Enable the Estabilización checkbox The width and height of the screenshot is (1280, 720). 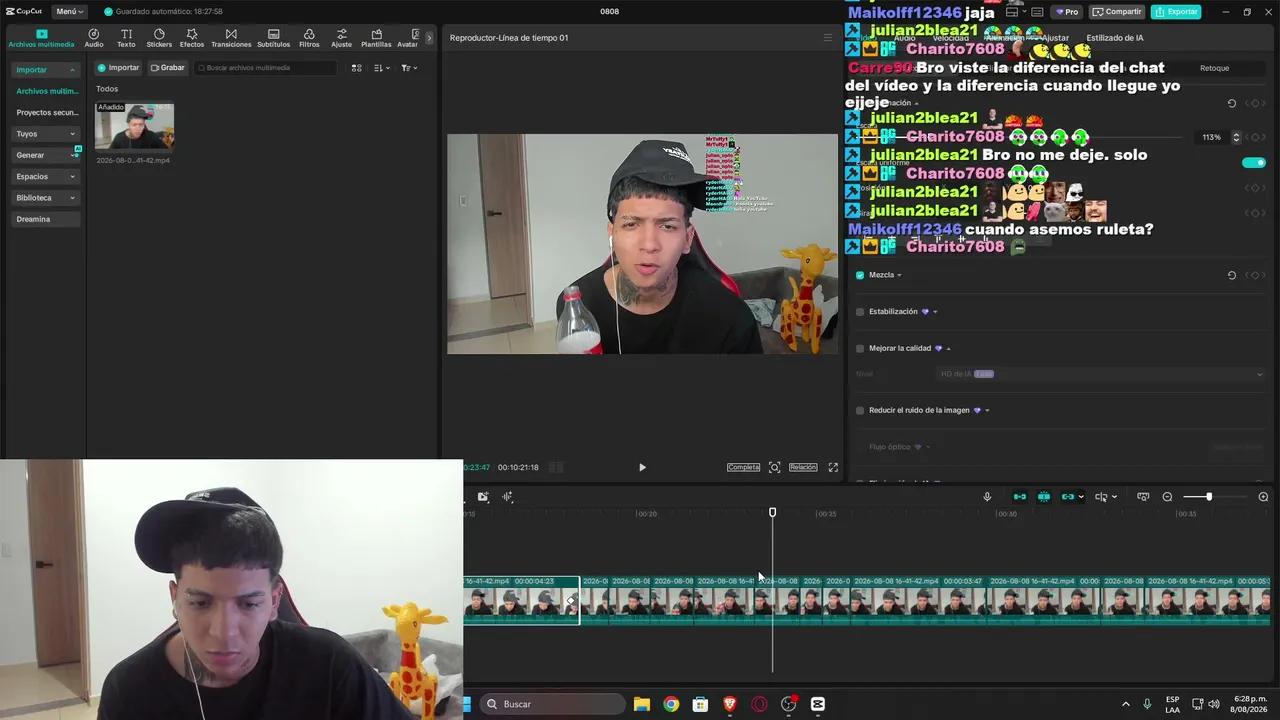[860, 312]
